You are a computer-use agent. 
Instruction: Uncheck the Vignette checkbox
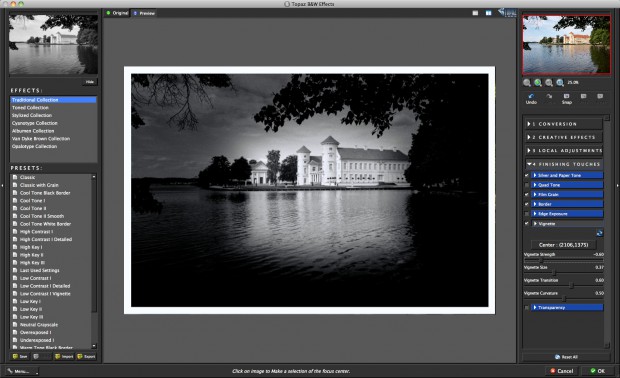click(x=527, y=223)
